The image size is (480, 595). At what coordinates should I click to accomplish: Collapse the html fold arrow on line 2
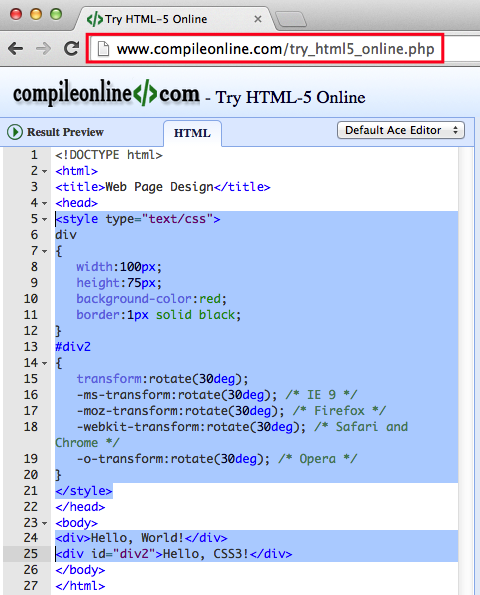pyautogui.click(x=45, y=172)
